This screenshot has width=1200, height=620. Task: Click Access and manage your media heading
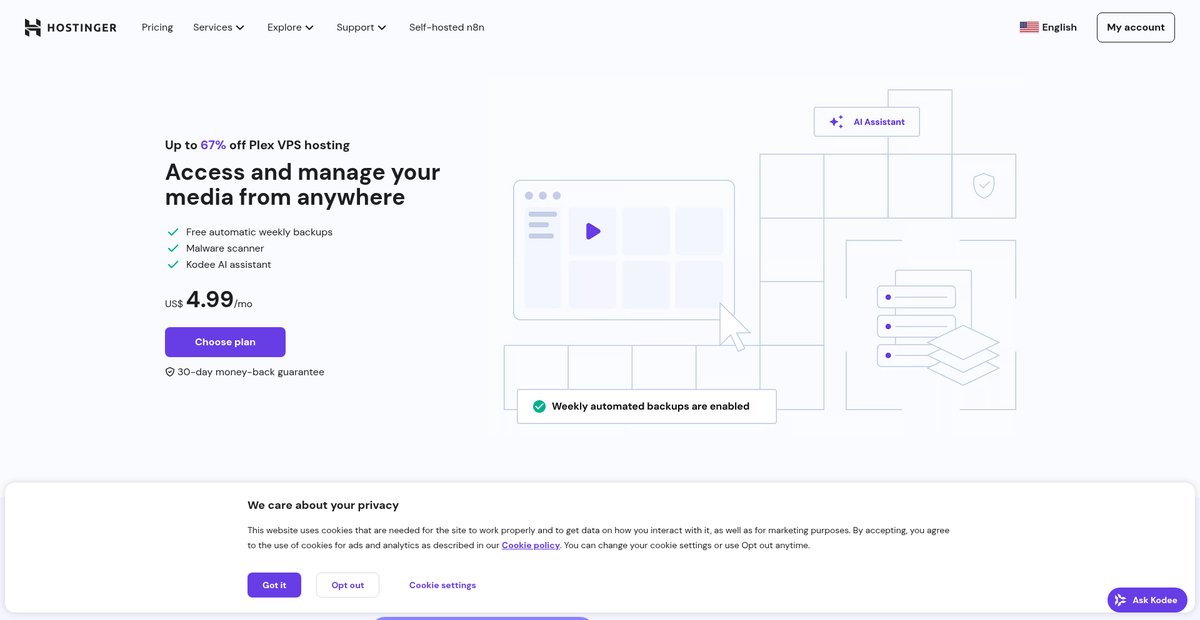(x=302, y=184)
